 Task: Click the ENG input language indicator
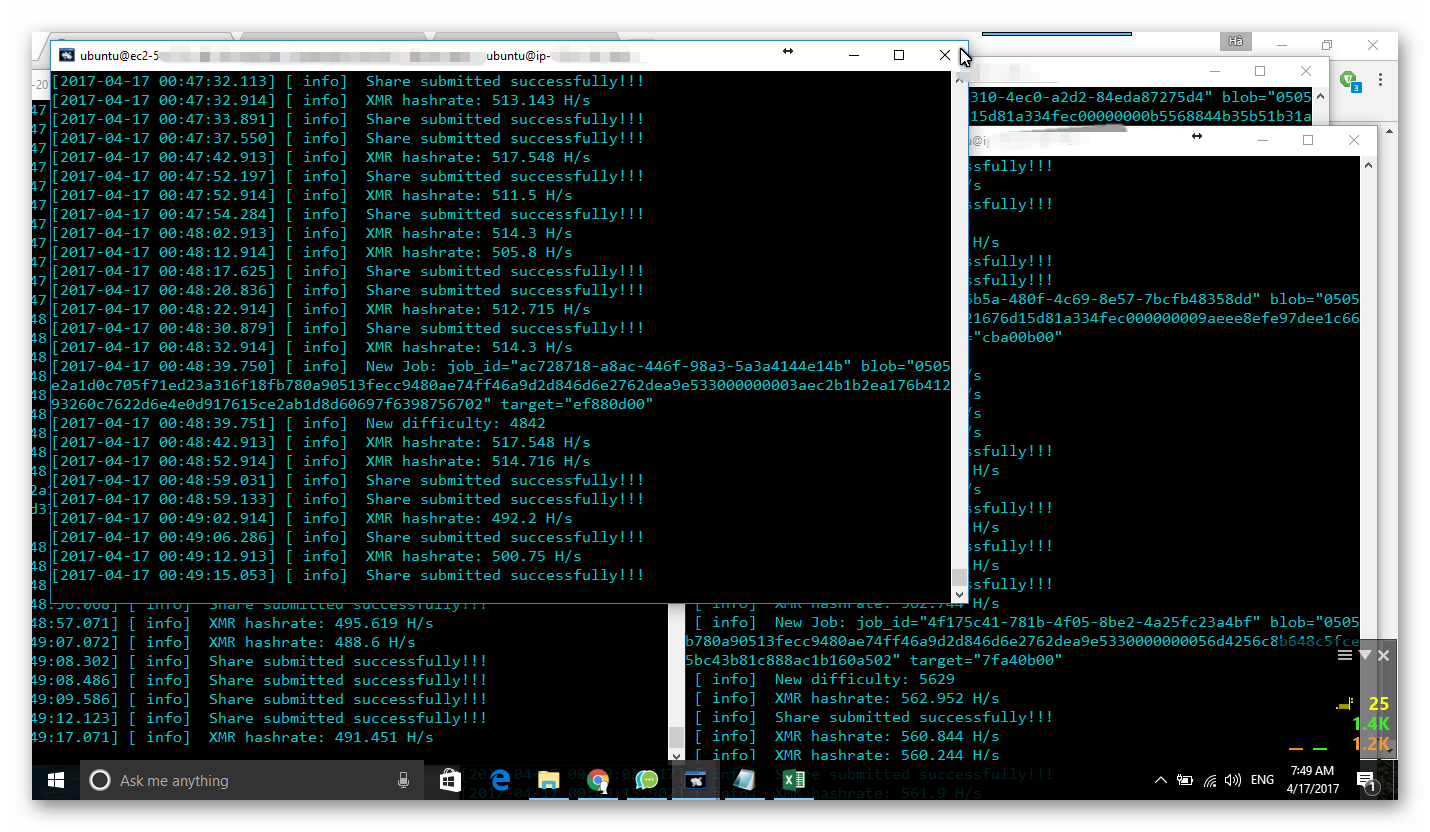[1262, 780]
